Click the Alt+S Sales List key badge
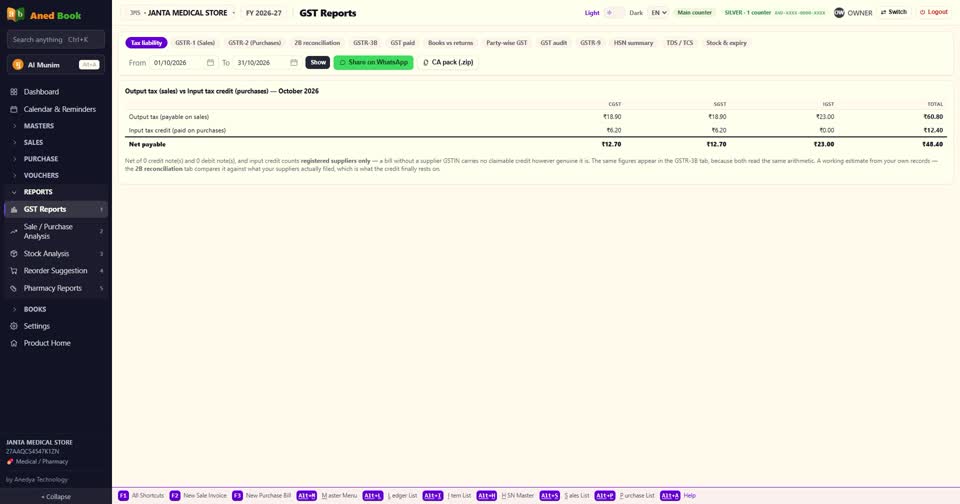The image size is (960, 504). click(550, 495)
